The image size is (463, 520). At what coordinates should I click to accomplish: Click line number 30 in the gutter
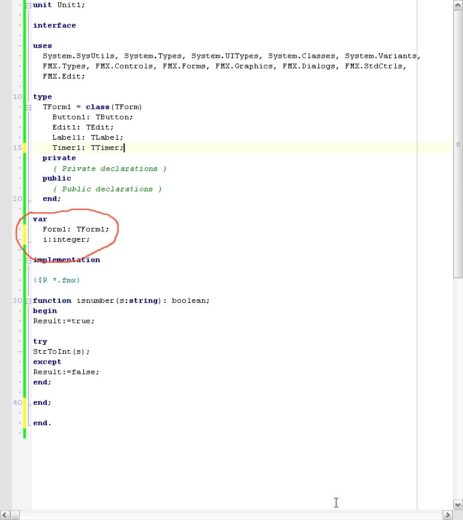click(x=17, y=301)
